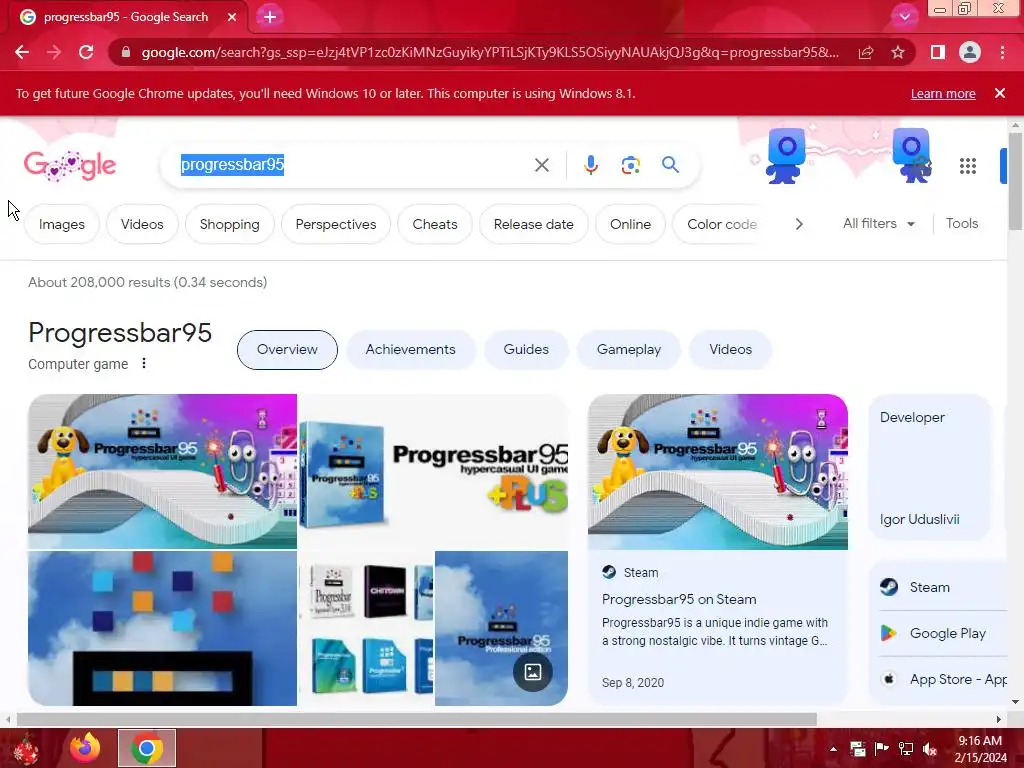Select the Cheats filter chip
This screenshot has height=768, width=1024.
tap(435, 224)
